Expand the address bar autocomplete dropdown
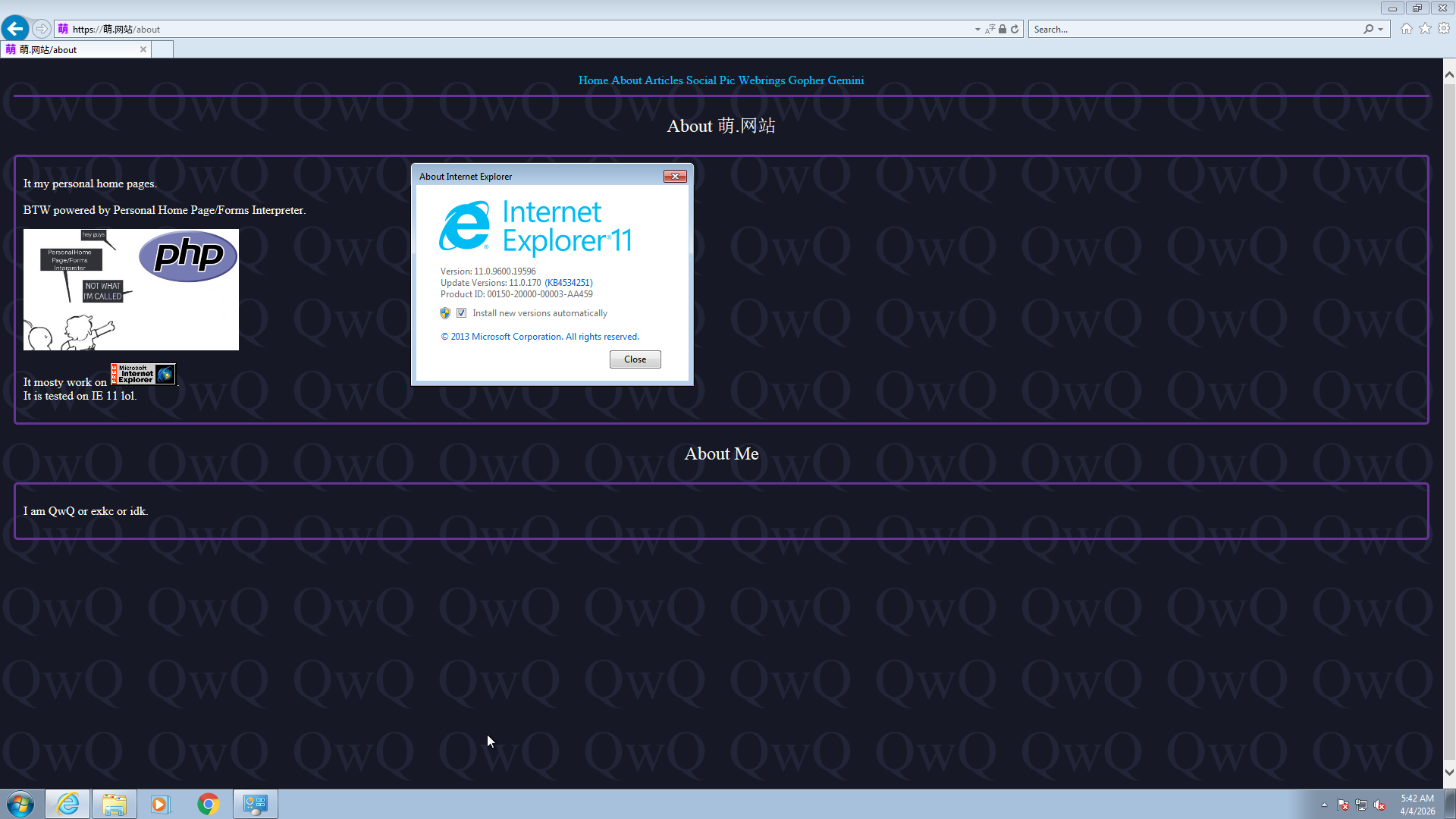This screenshot has width=1456, height=819. pos(977,30)
